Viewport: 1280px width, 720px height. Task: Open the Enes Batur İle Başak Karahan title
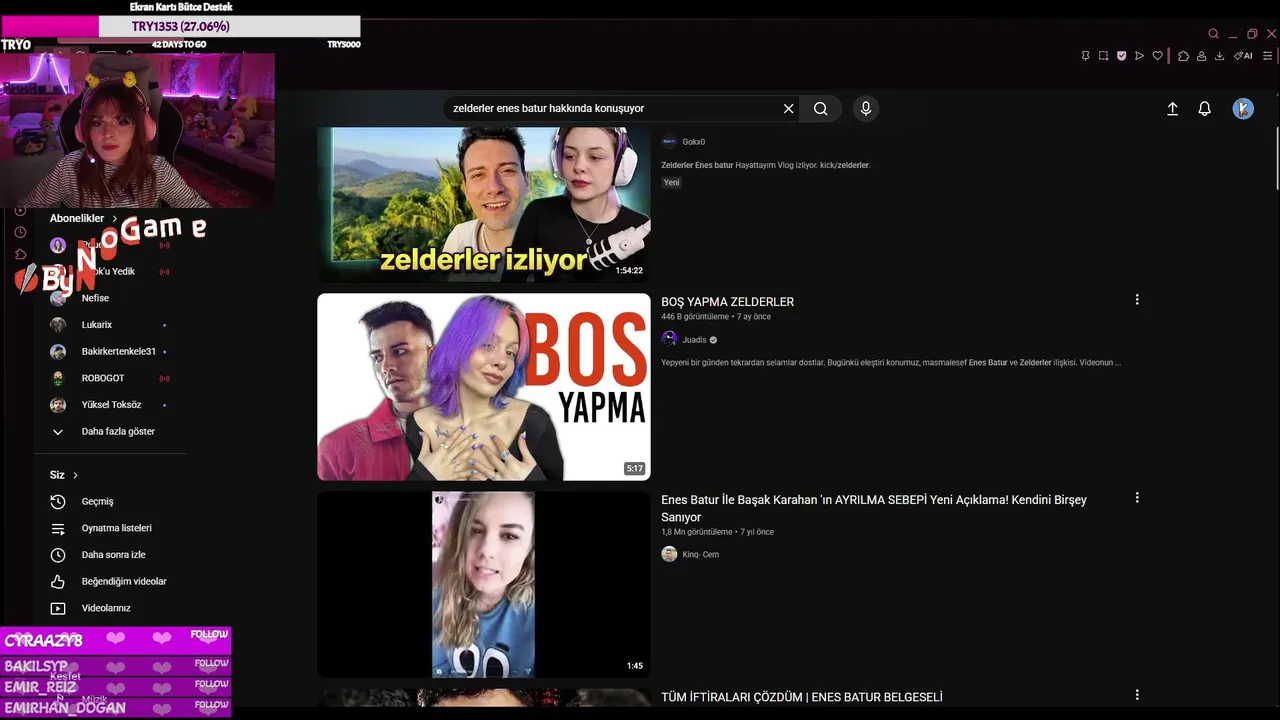874,508
